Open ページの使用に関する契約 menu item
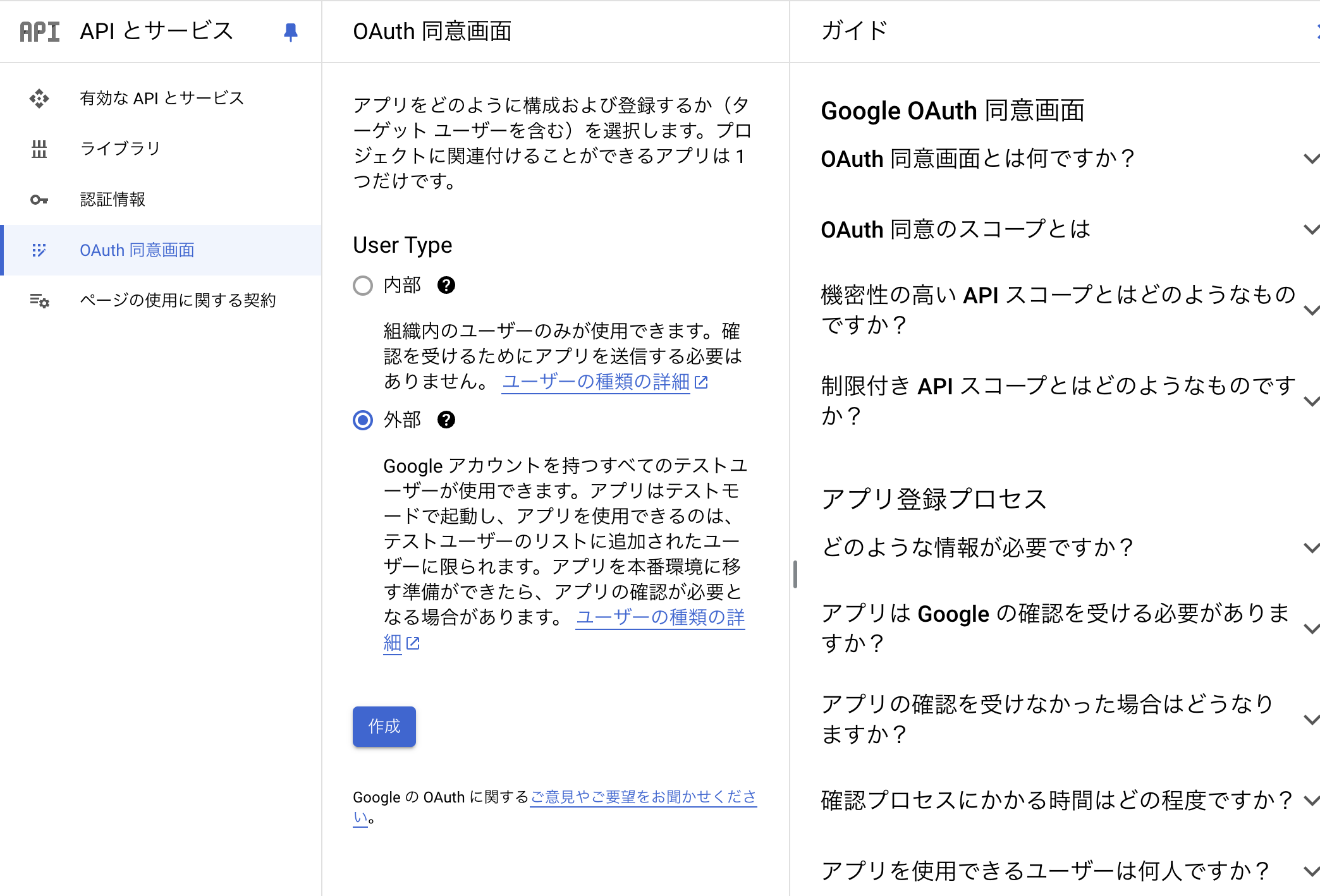 pos(161,301)
